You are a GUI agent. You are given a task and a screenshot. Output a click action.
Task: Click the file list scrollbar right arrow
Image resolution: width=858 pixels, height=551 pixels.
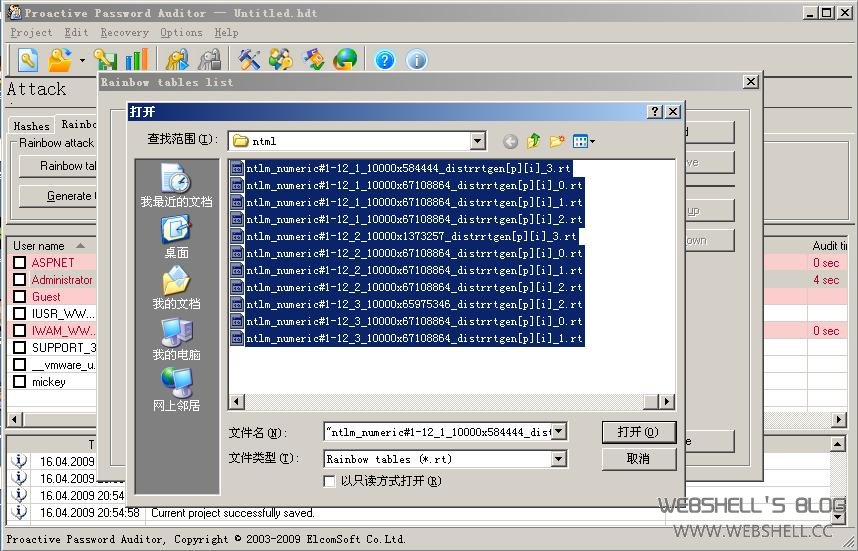[666, 402]
